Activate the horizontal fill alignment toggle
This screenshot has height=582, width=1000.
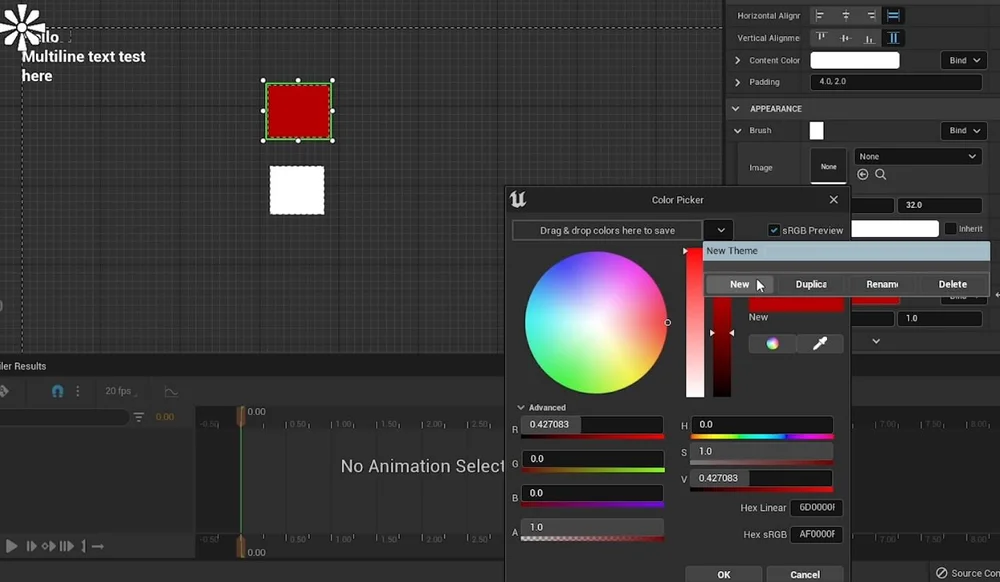click(x=892, y=15)
